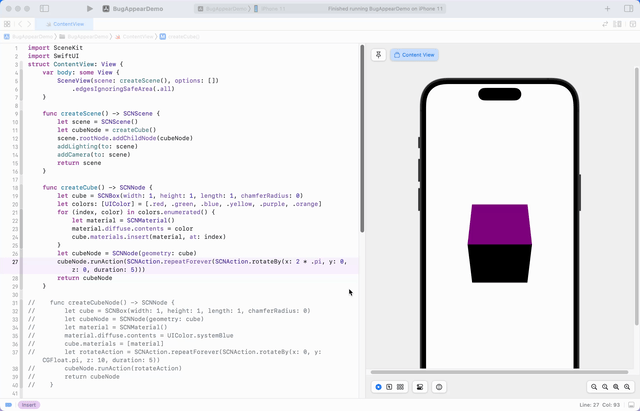Click the '.purple' color in colors array

click(x=272, y=204)
